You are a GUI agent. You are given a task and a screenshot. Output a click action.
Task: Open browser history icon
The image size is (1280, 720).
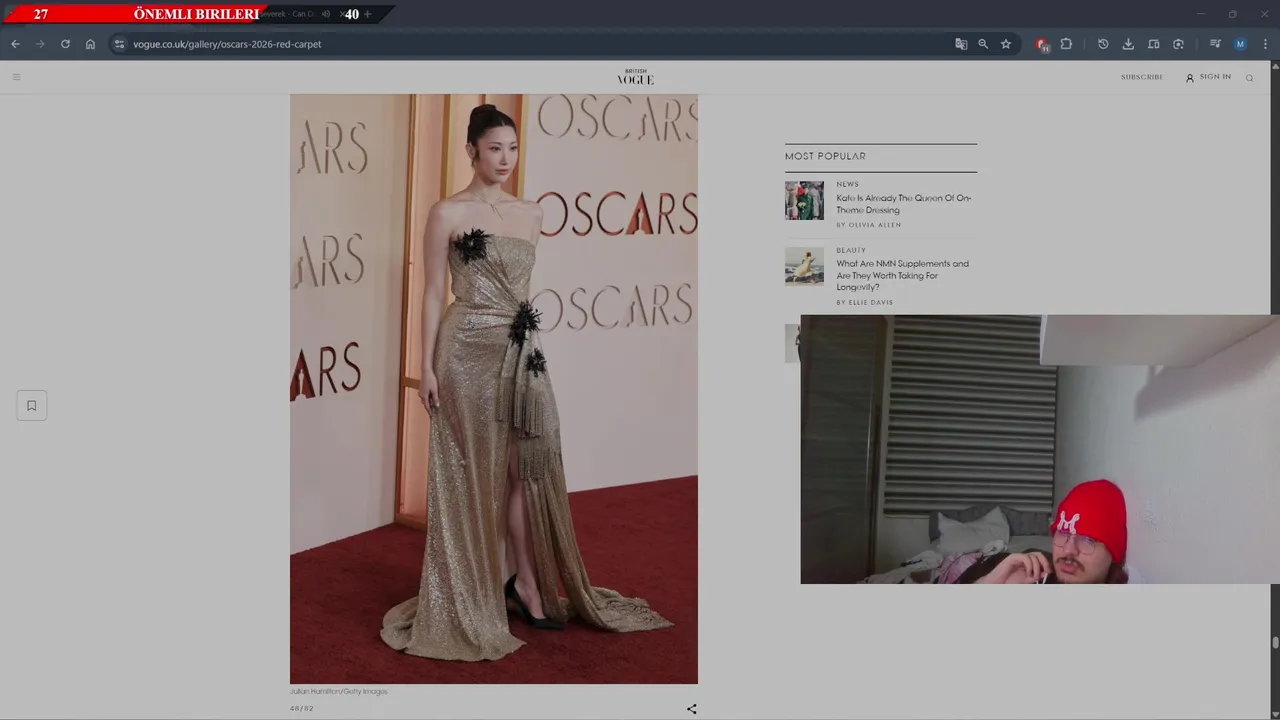pos(1103,44)
